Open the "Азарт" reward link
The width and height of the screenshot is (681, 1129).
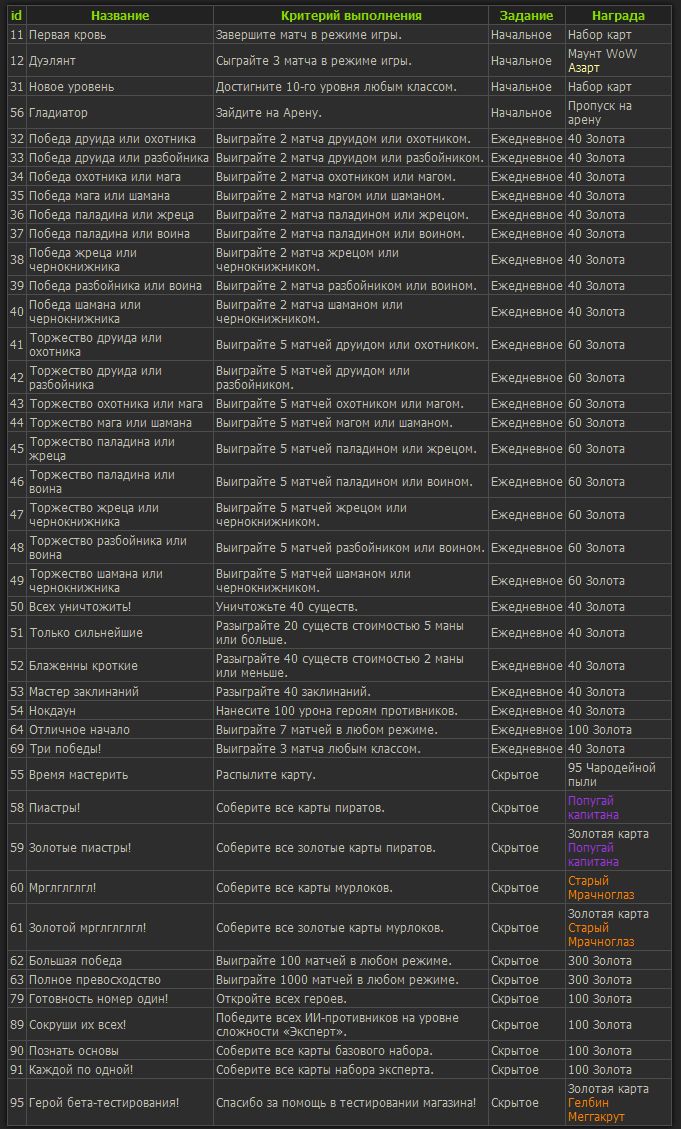[x=584, y=68]
